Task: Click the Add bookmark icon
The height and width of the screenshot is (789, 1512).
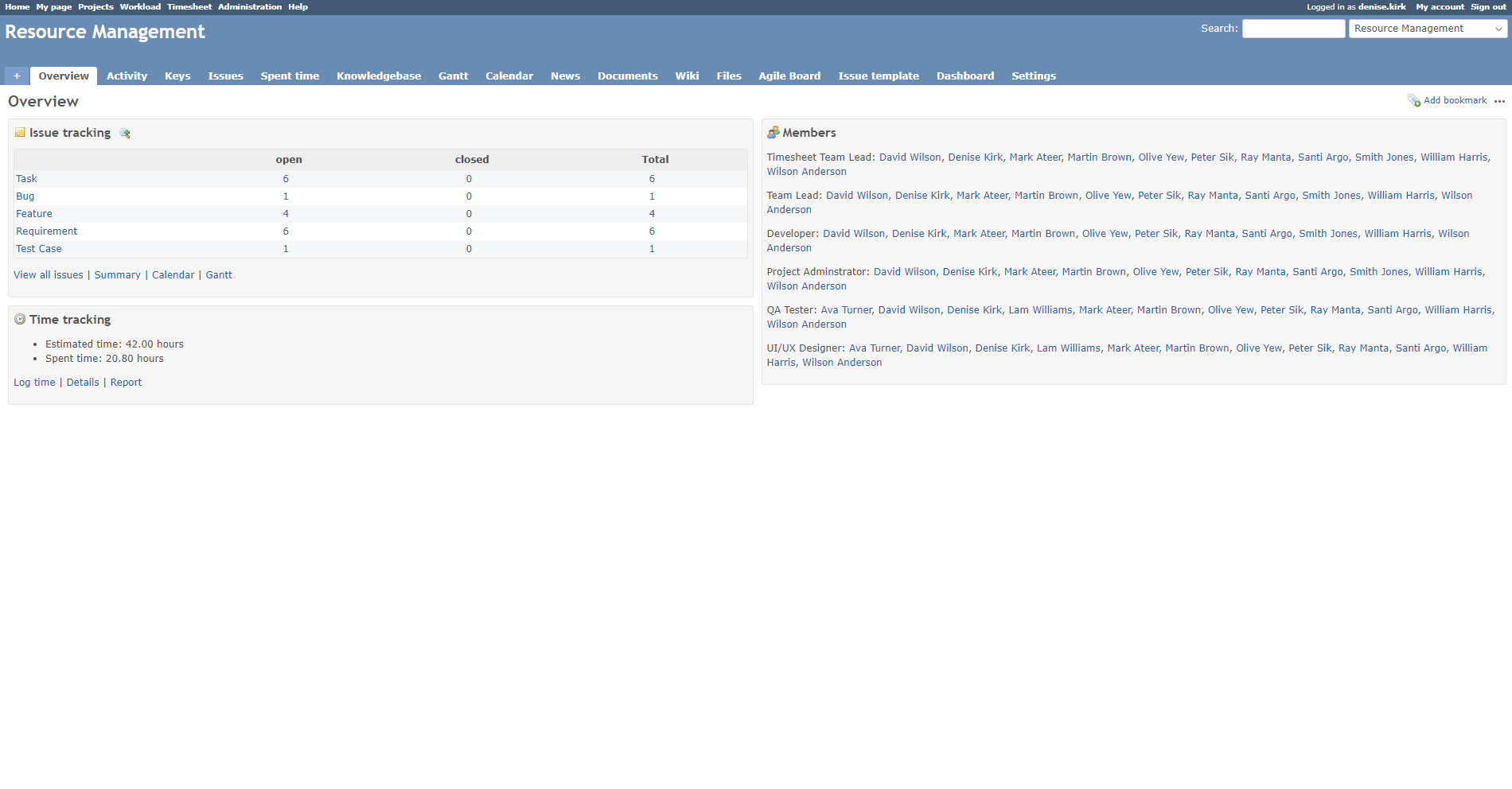Action: point(1414,101)
